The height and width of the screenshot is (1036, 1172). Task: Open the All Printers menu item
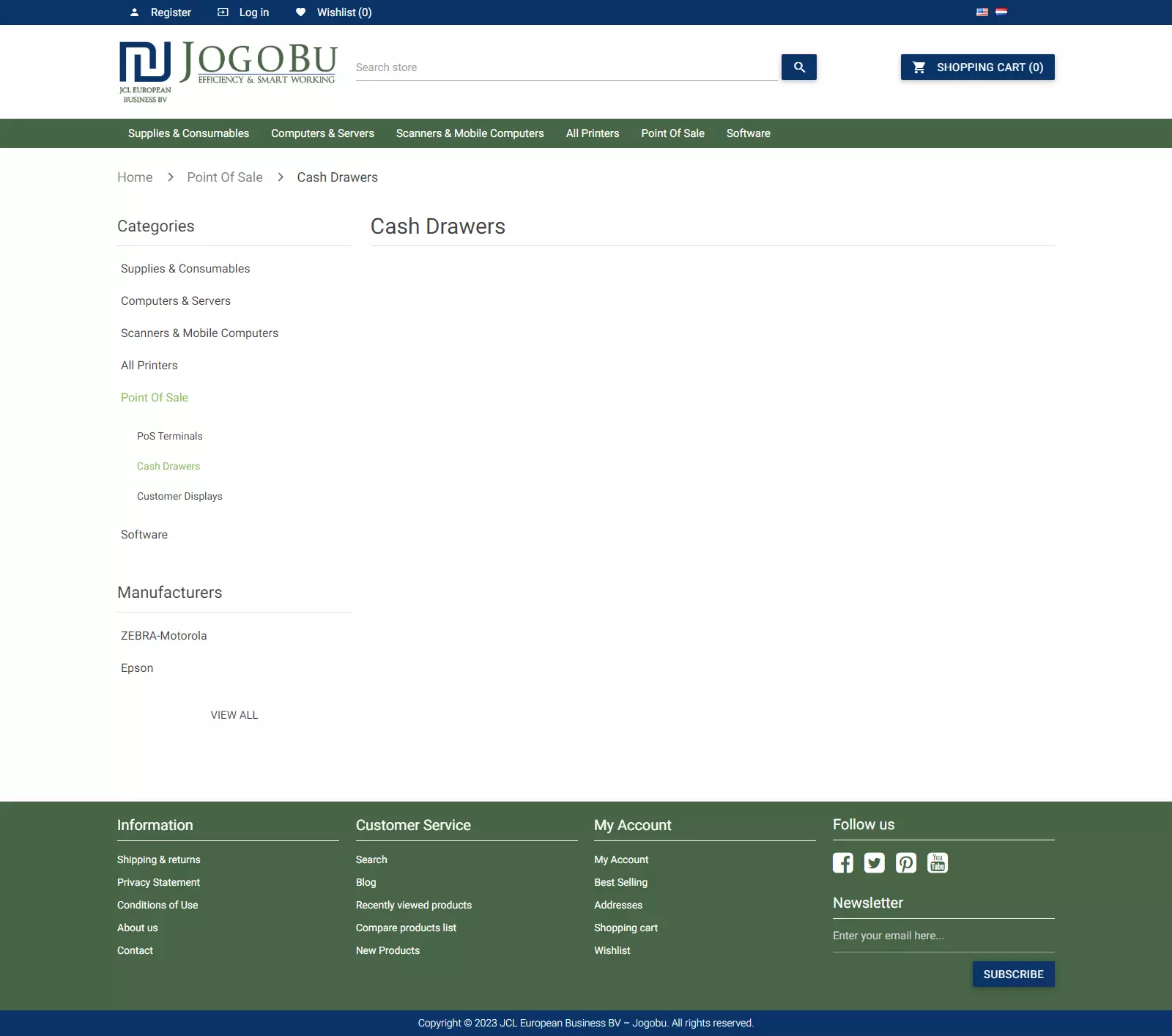tap(592, 133)
